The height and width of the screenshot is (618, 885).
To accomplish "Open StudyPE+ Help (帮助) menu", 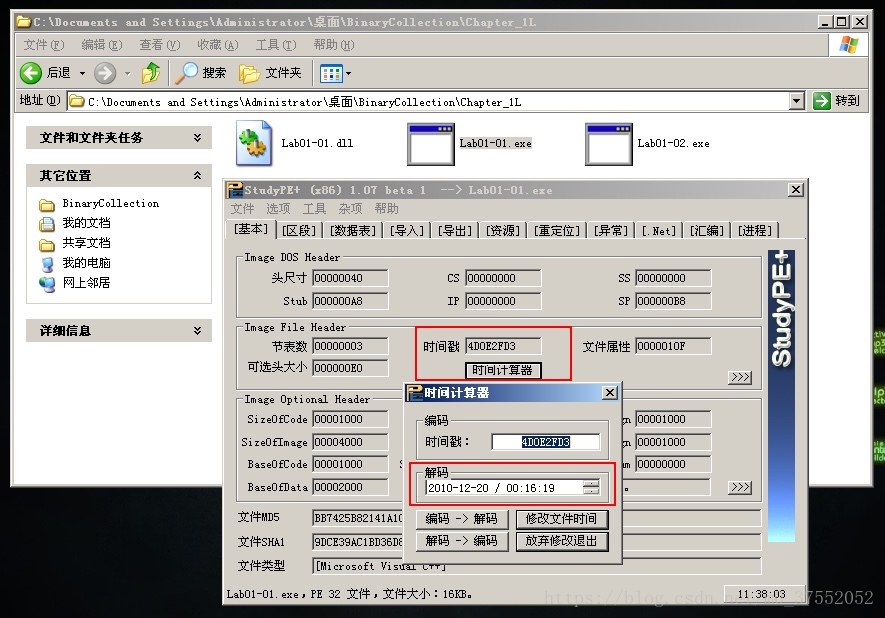I will (387, 209).
